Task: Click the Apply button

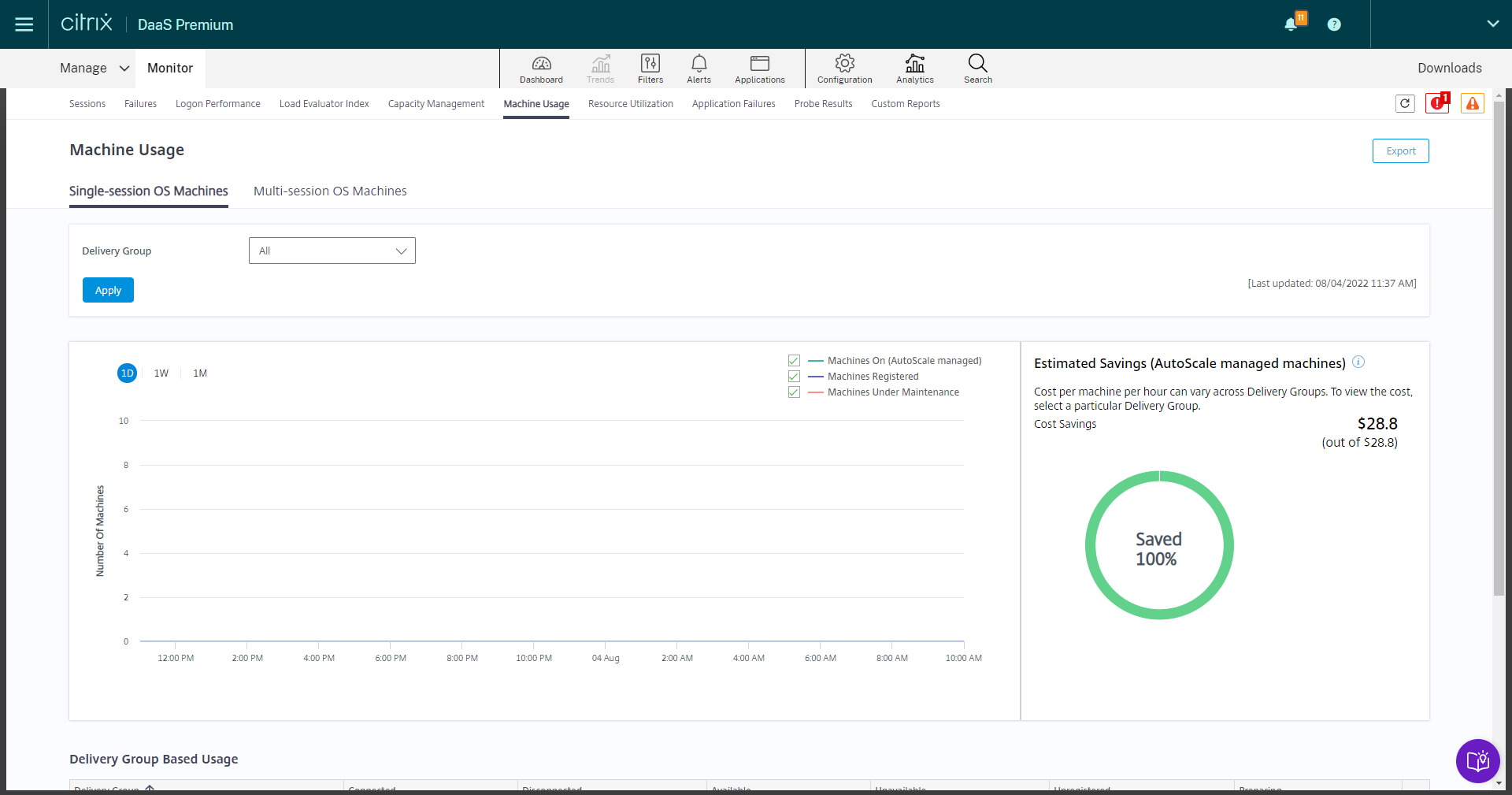Action: (x=108, y=290)
